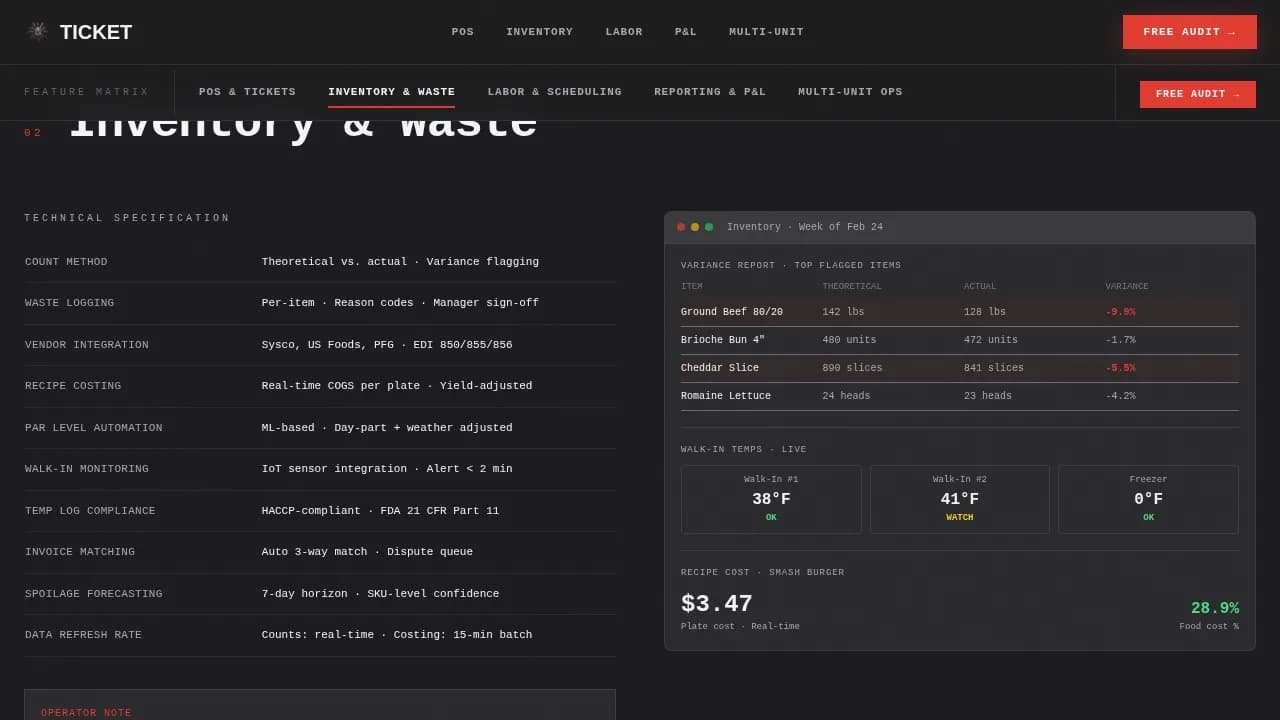Open the TICKET brand home link
The width and height of the screenshot is (1280, 720).
click(x=79, y=32)
